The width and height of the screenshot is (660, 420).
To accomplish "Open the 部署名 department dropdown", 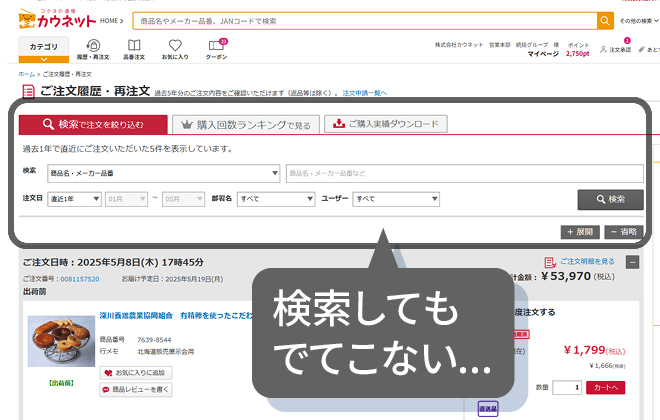I will click(x=276, y=199).
